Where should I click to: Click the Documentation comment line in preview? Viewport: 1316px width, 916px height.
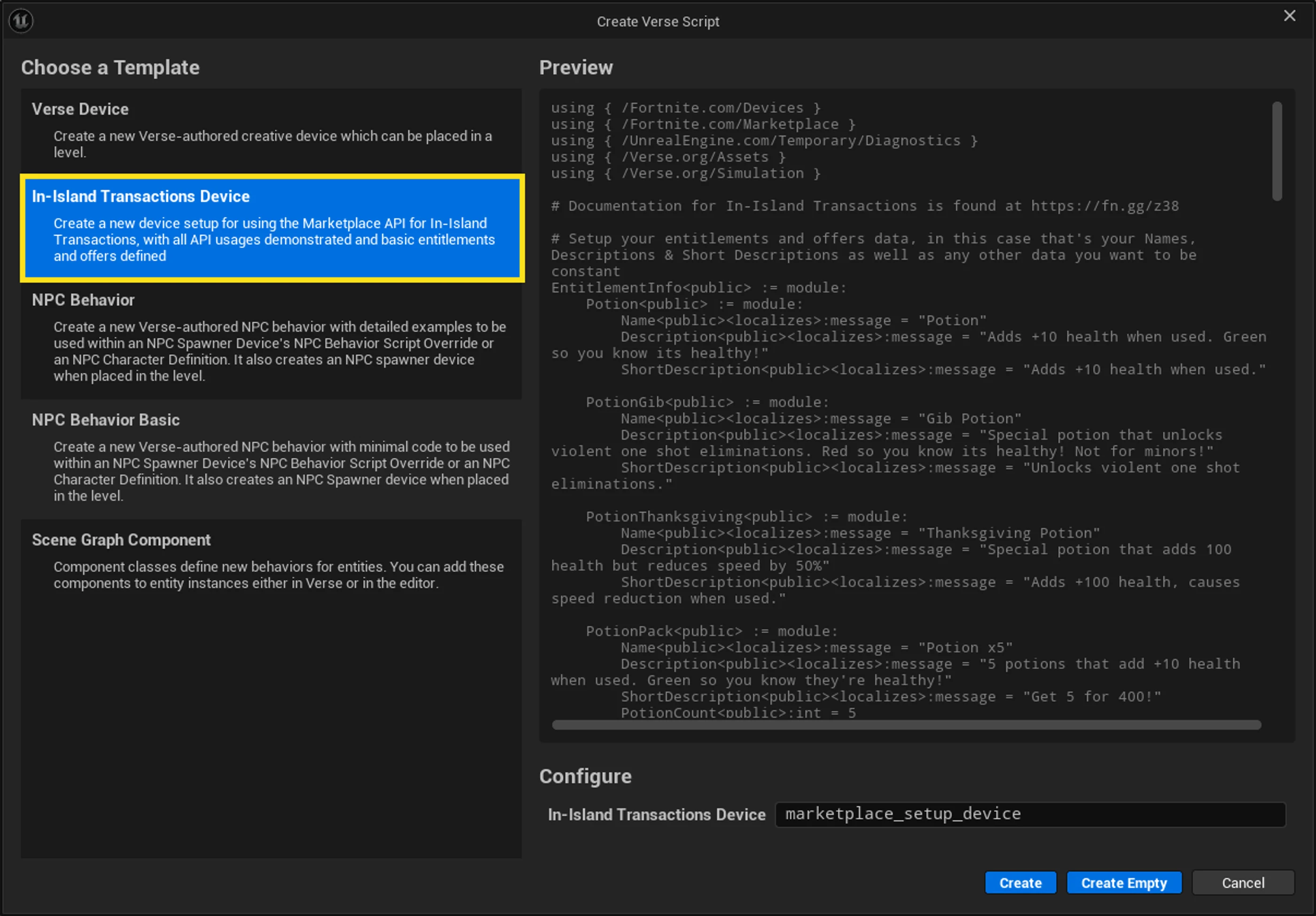point(865,206)
